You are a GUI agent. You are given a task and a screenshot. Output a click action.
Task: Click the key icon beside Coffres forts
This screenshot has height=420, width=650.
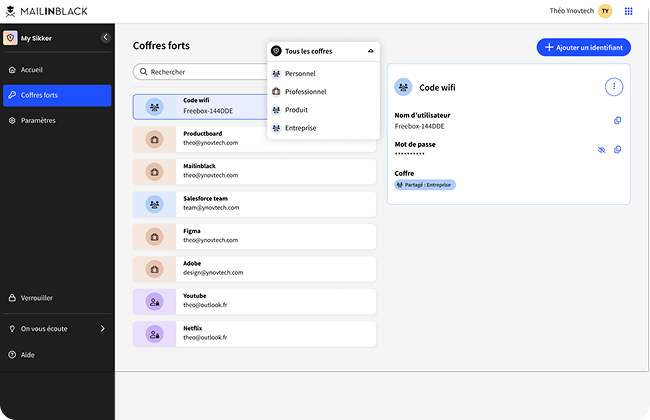(x=12, y=95)
